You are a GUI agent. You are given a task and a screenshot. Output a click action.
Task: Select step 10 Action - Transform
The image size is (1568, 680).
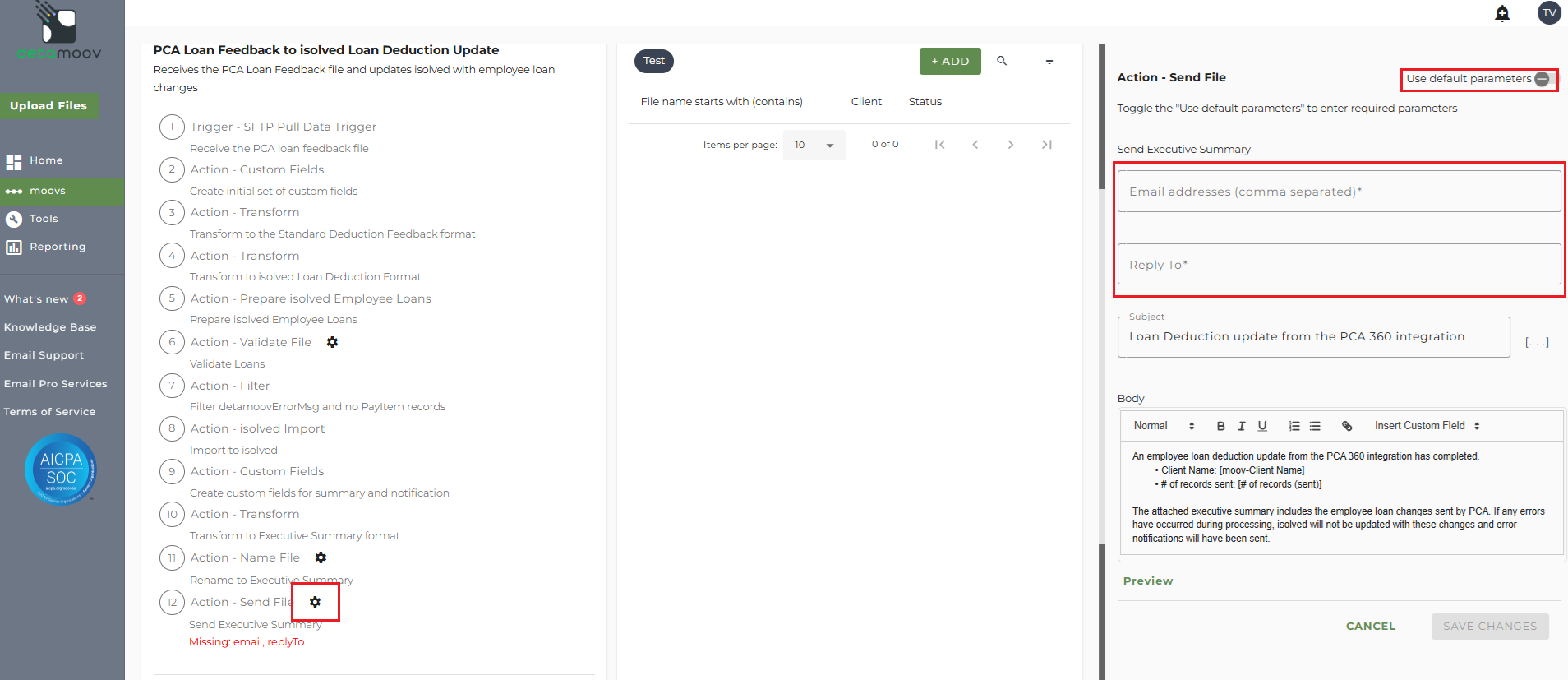(245, 514)
